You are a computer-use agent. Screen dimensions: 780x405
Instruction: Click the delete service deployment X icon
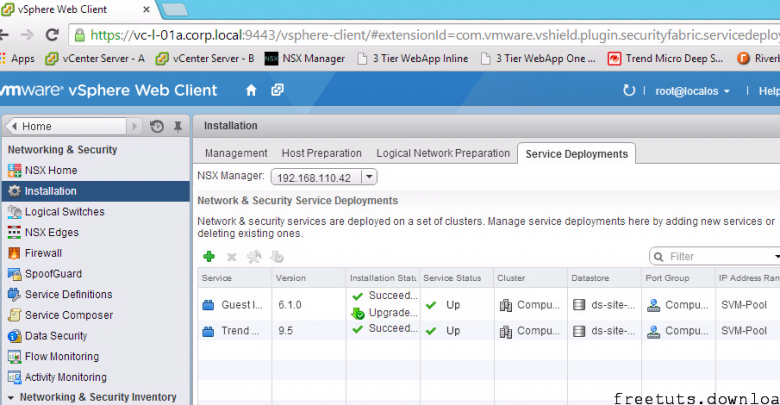[231, 257]
